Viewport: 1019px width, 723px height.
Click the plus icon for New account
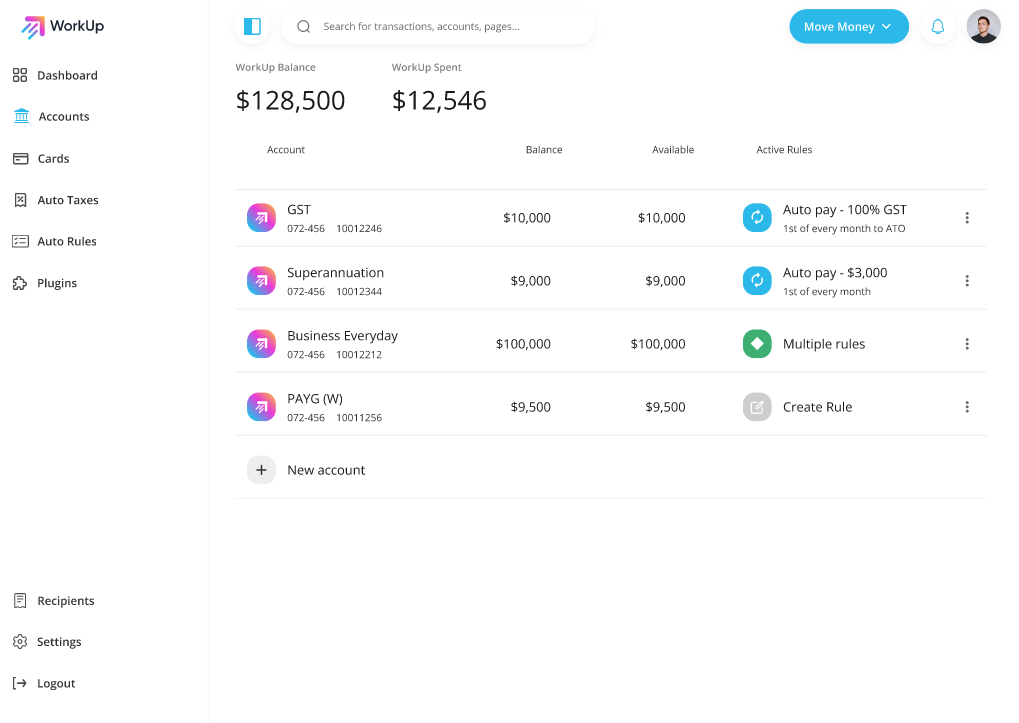coord(261,470)
